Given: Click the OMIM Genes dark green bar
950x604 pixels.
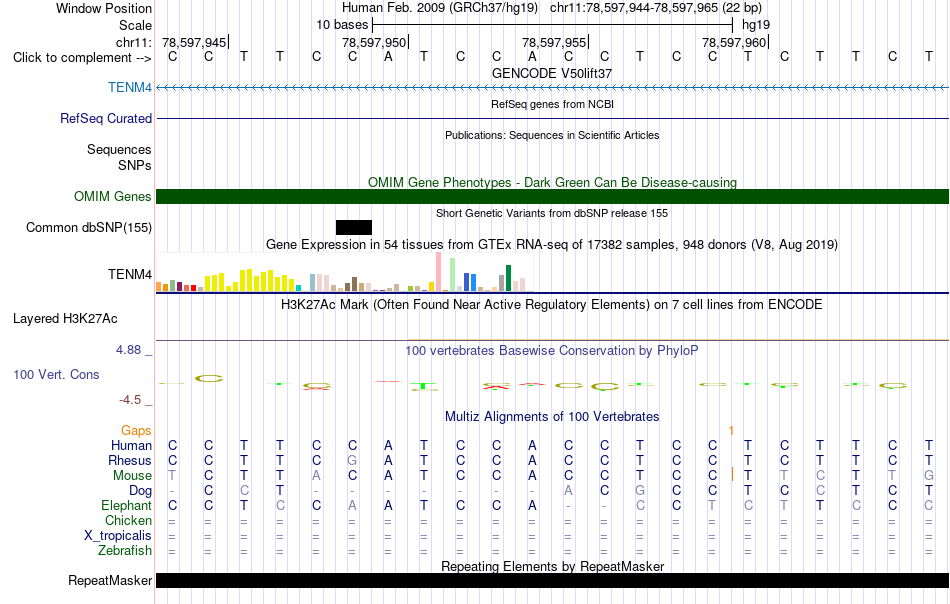Looking at the screenshot, I should point(552,196).
